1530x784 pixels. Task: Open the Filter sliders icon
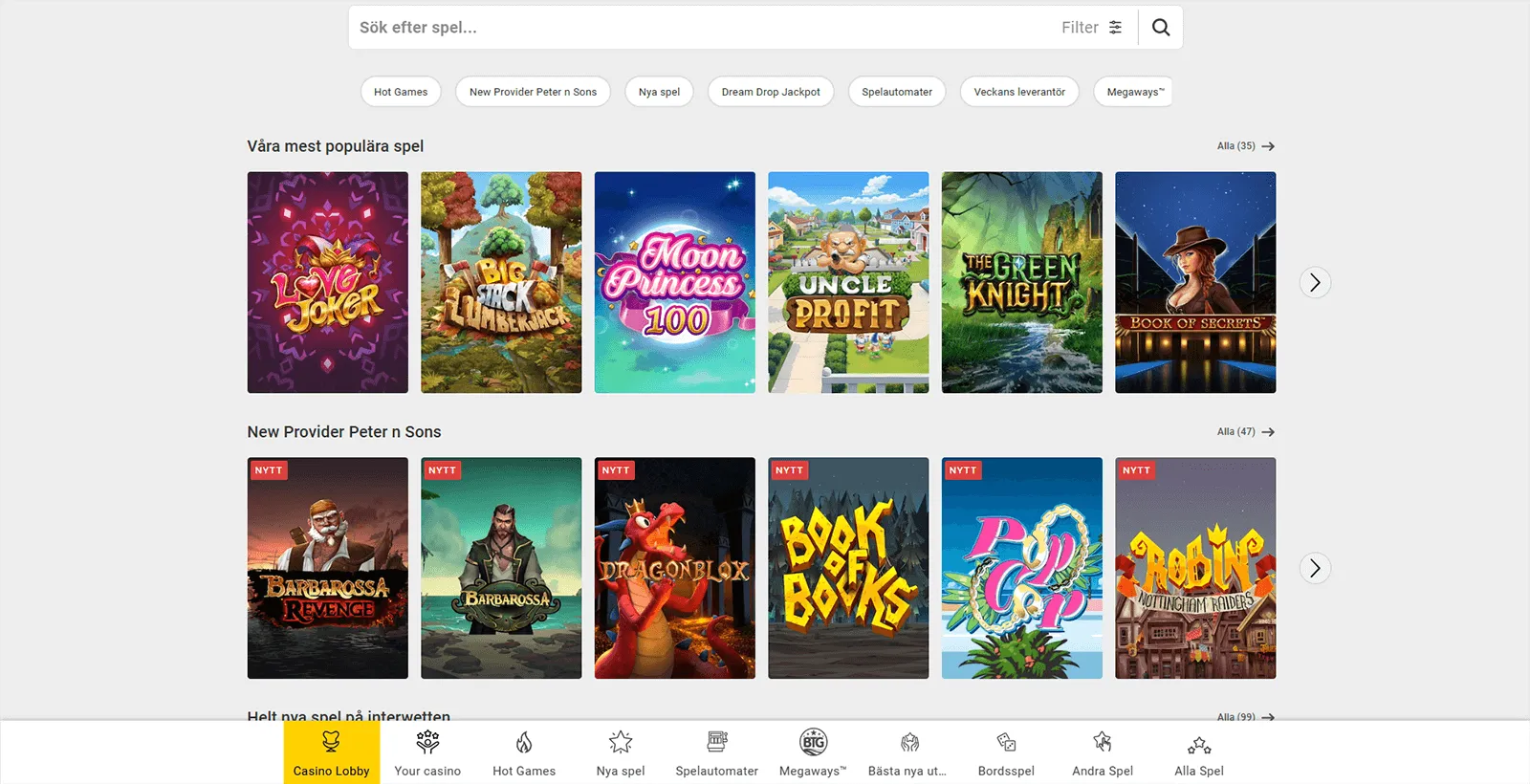pos(1115,28)
